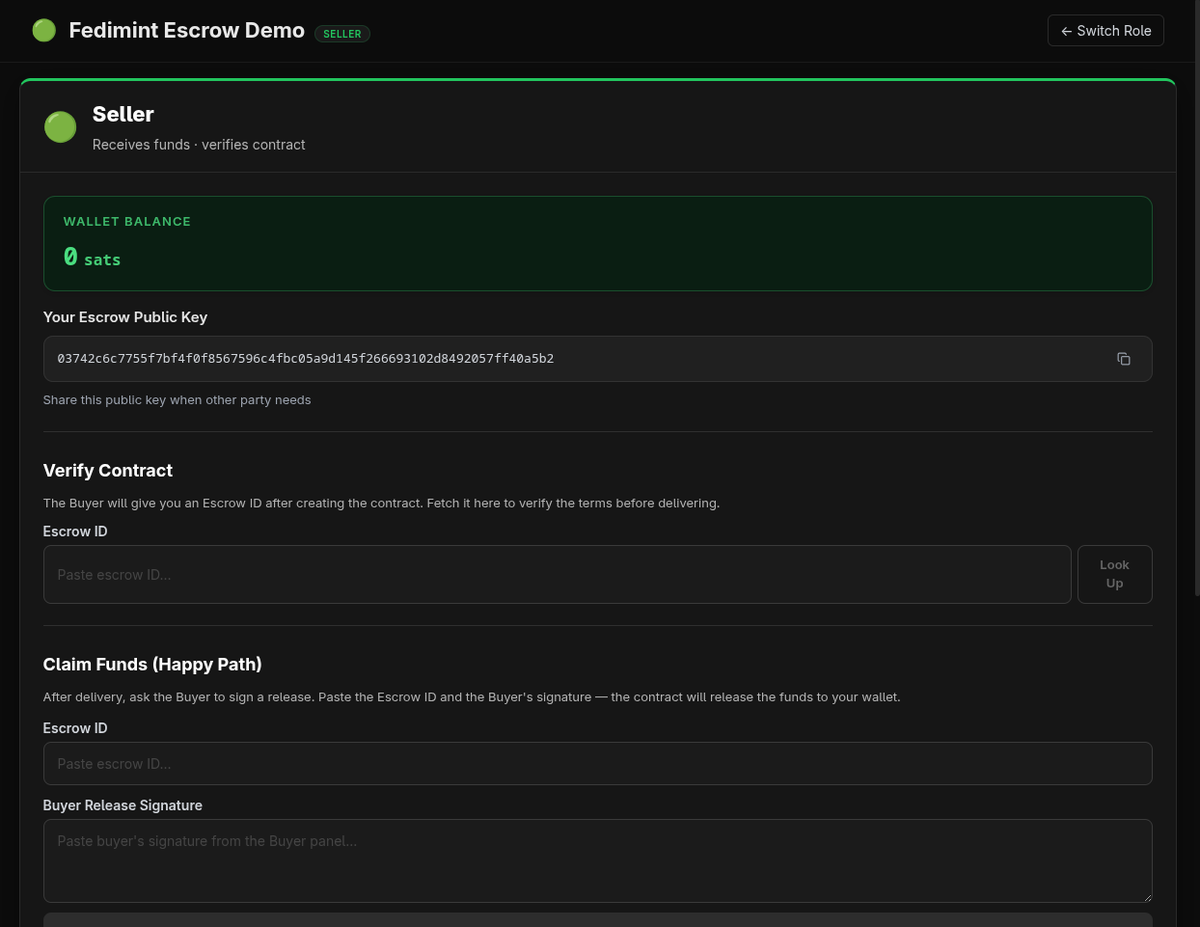1200x927 pixels.
Task: Click the Buyer Release Signature textarea
Action: tap(598, 861)
